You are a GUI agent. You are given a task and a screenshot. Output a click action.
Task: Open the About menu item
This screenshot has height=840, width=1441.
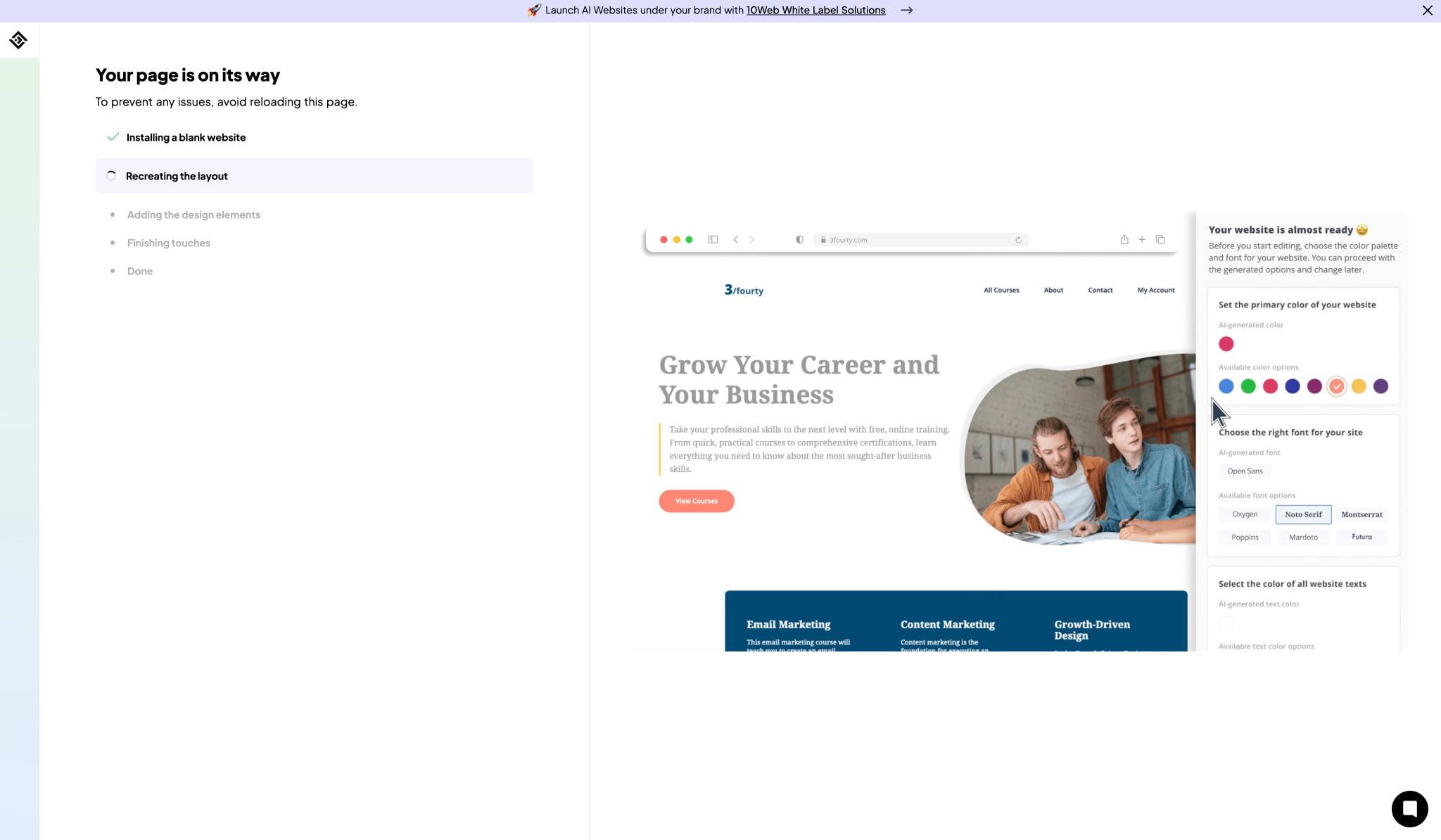coord(1053,291)
